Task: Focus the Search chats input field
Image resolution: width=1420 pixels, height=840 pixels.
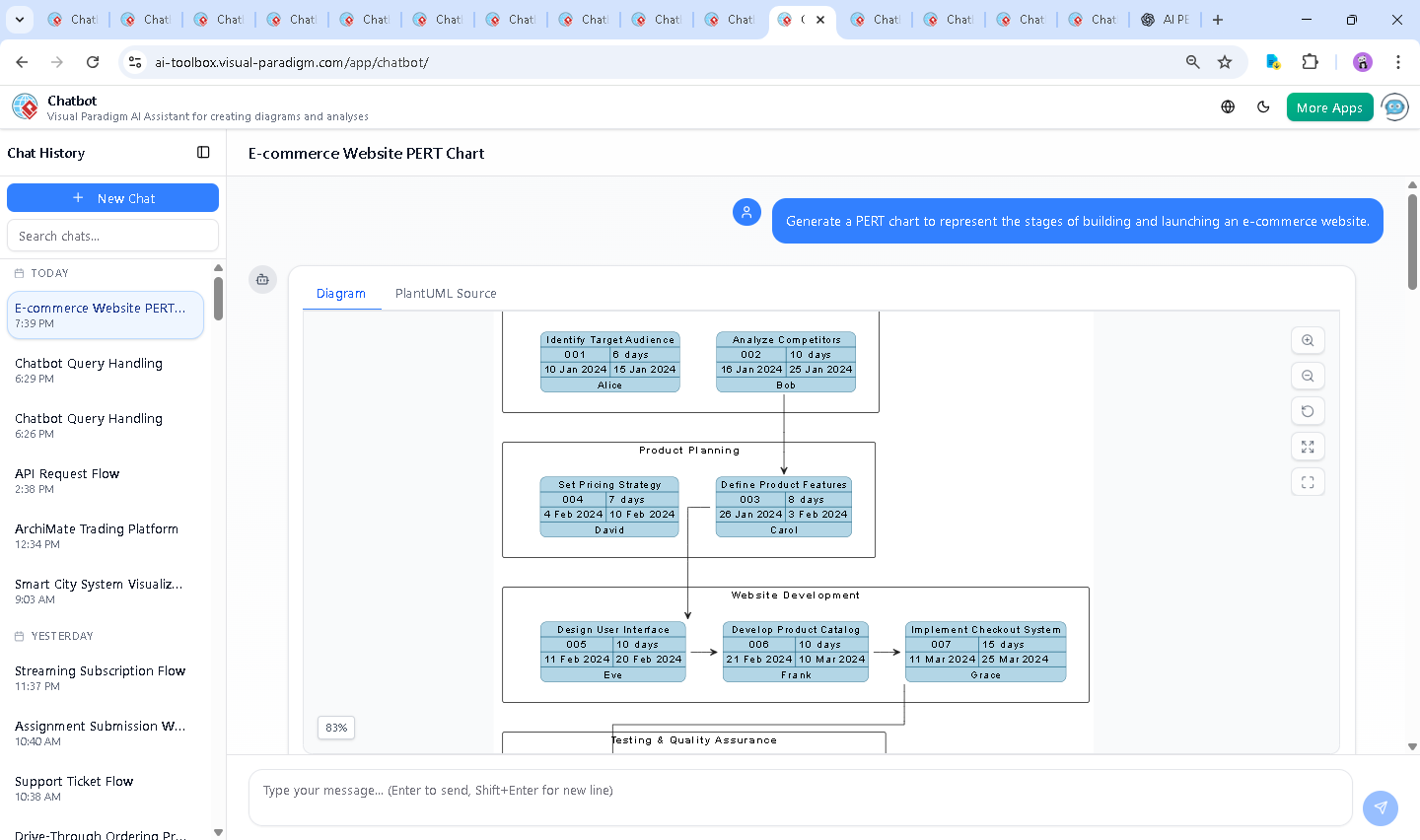Action: click(112, 236)
